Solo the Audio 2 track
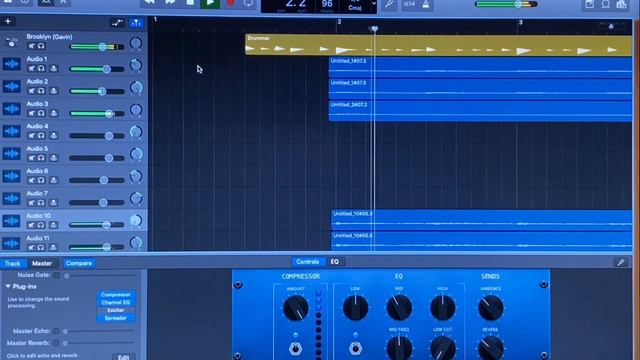Viewport: 640px width, 360px height. [41, 91]
